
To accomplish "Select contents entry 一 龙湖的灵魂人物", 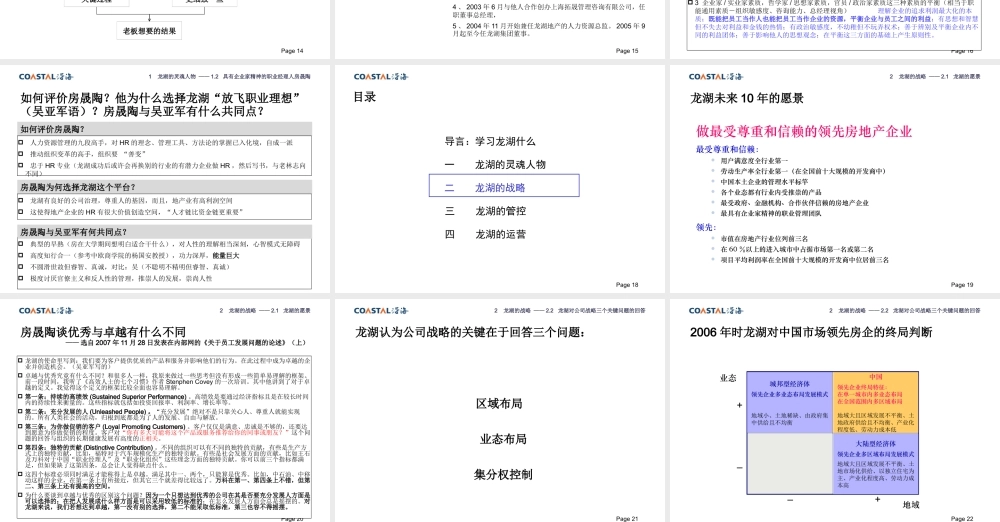I will coord(495,165).
